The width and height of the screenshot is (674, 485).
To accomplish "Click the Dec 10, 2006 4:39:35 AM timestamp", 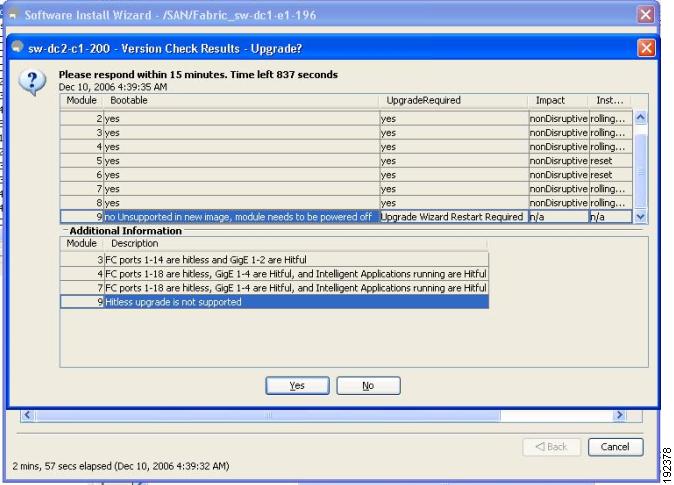I will click(113, 87).
